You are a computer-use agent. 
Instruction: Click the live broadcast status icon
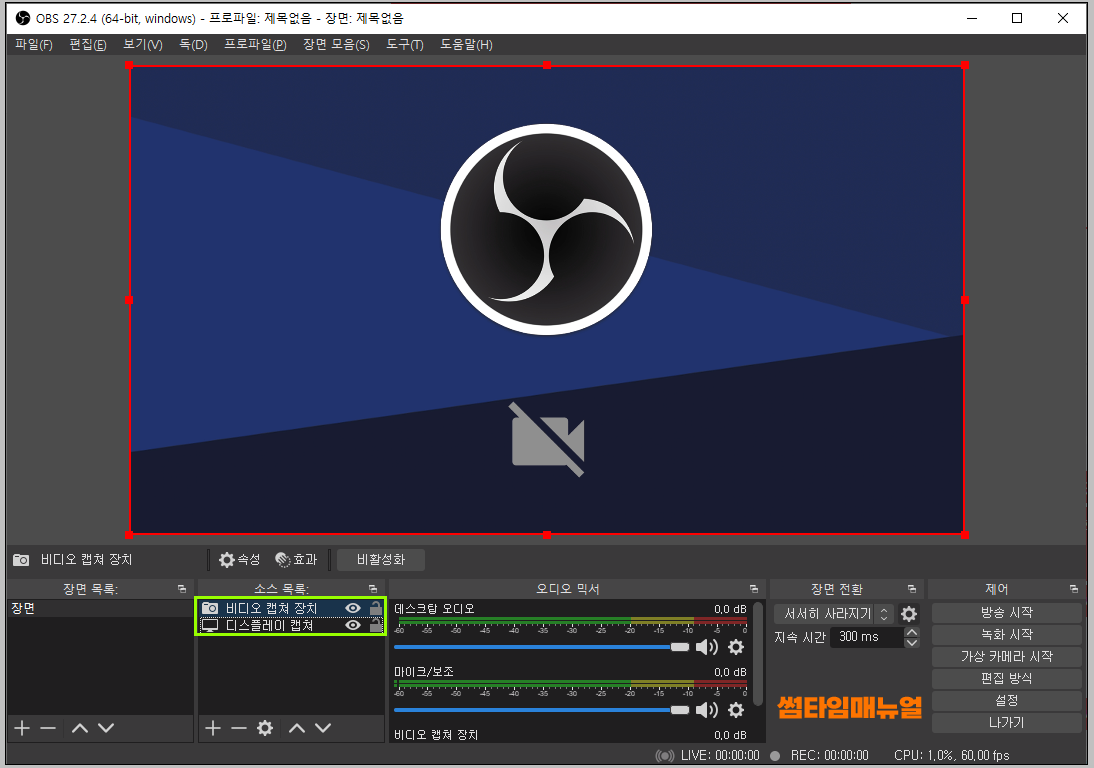[x=665, y=755]
